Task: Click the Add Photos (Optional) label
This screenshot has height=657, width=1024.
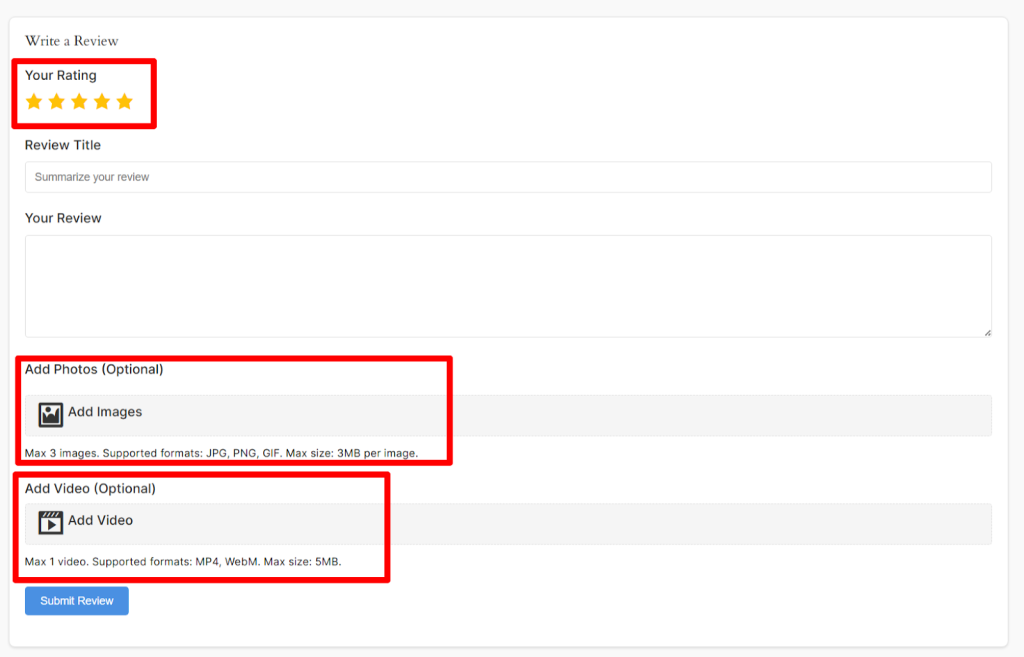Action: click(x=94, y=369)
